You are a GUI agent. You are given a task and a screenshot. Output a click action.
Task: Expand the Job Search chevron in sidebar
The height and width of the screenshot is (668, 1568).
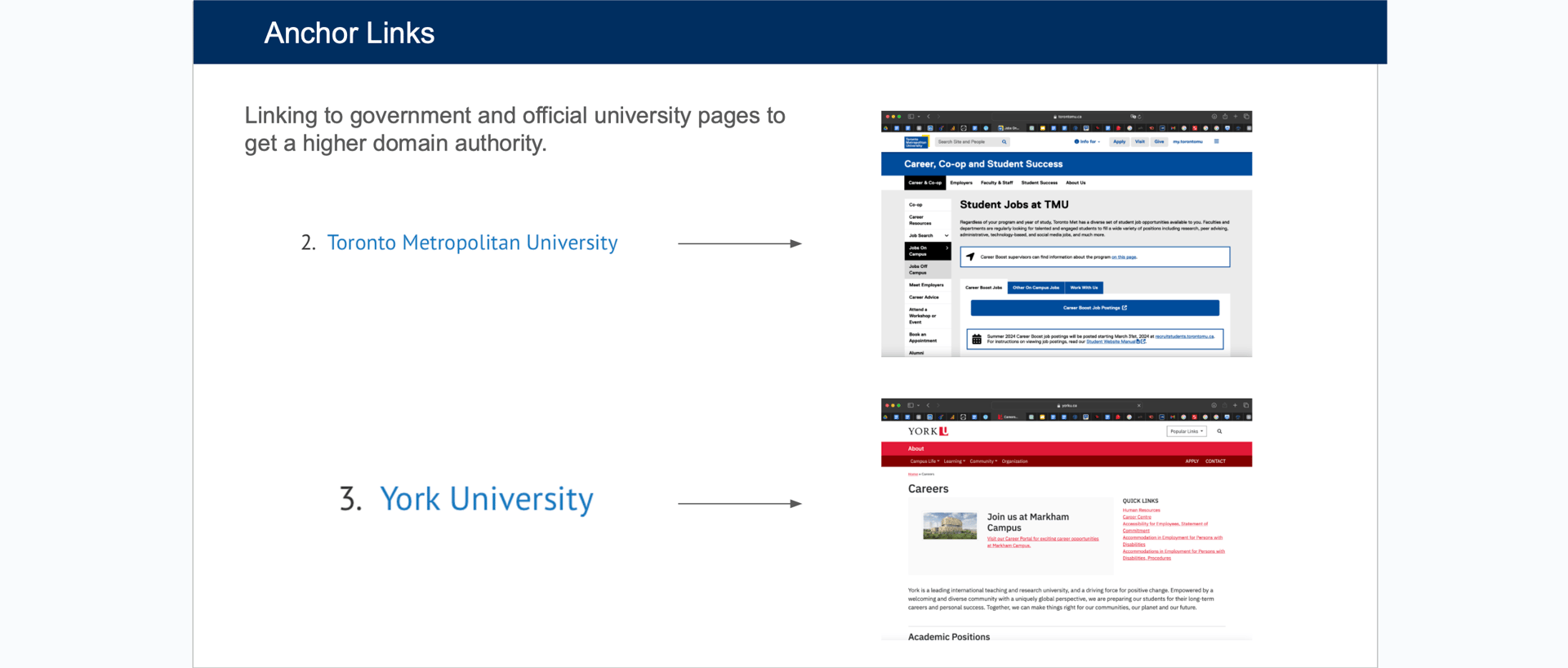coord(947,236)
